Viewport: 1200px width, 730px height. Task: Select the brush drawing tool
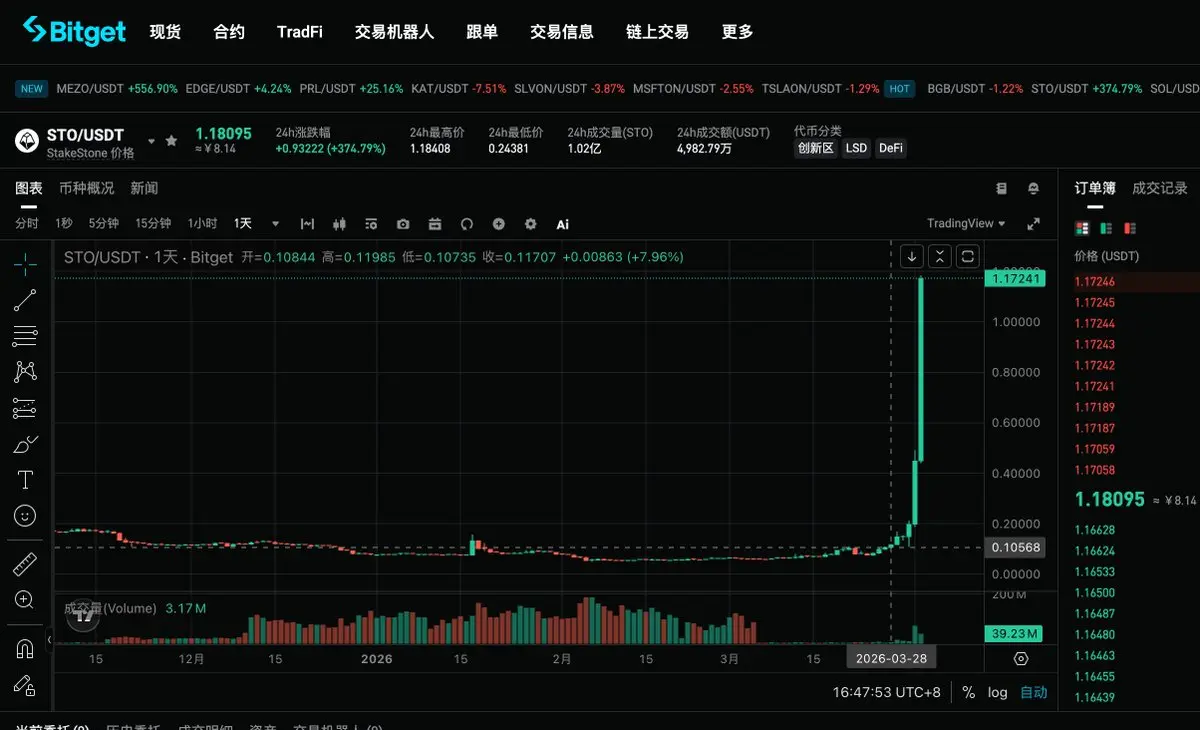click(x=25, y=444)
